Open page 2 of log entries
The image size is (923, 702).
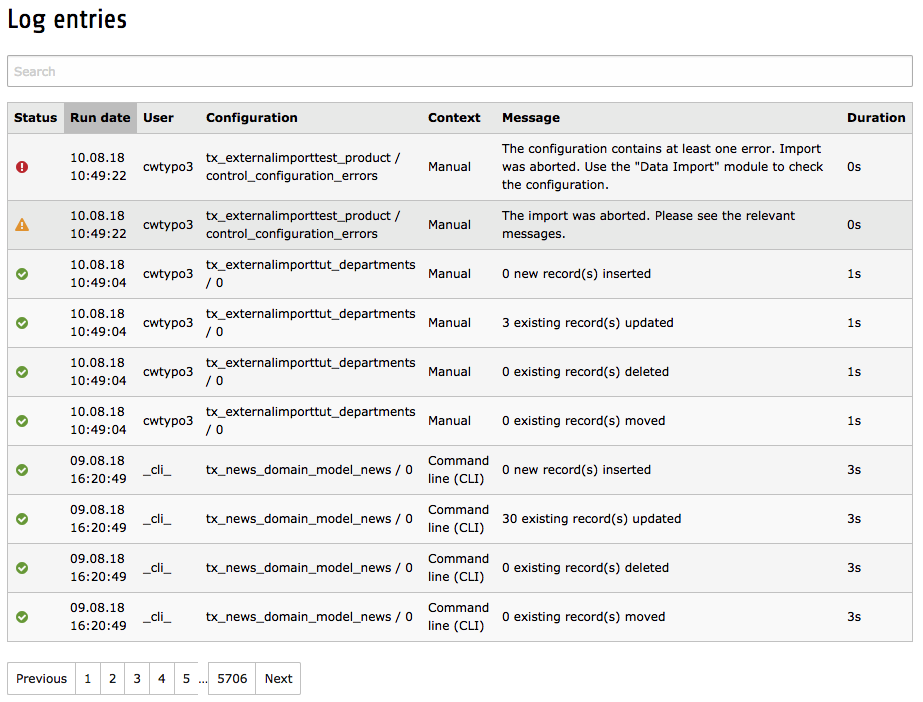(x=112, y=678)
